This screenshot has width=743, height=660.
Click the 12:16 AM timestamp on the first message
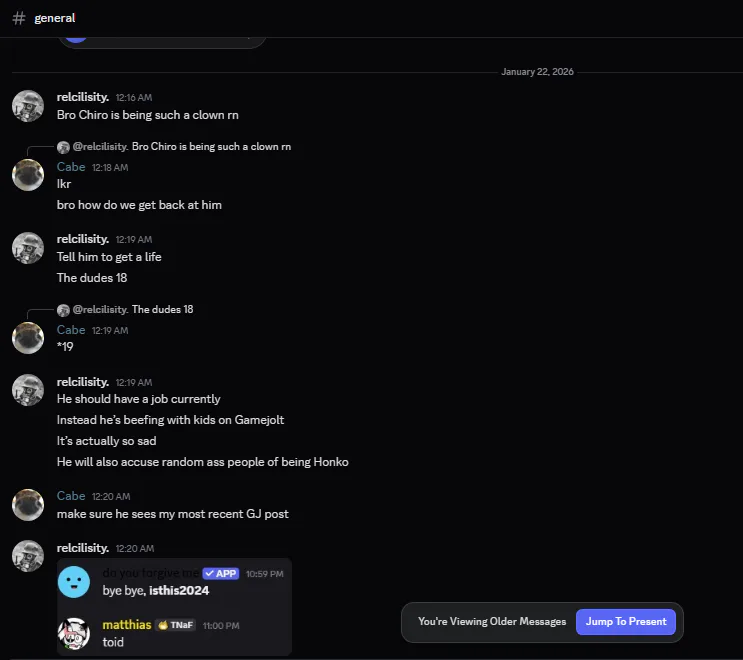point(134,98)
